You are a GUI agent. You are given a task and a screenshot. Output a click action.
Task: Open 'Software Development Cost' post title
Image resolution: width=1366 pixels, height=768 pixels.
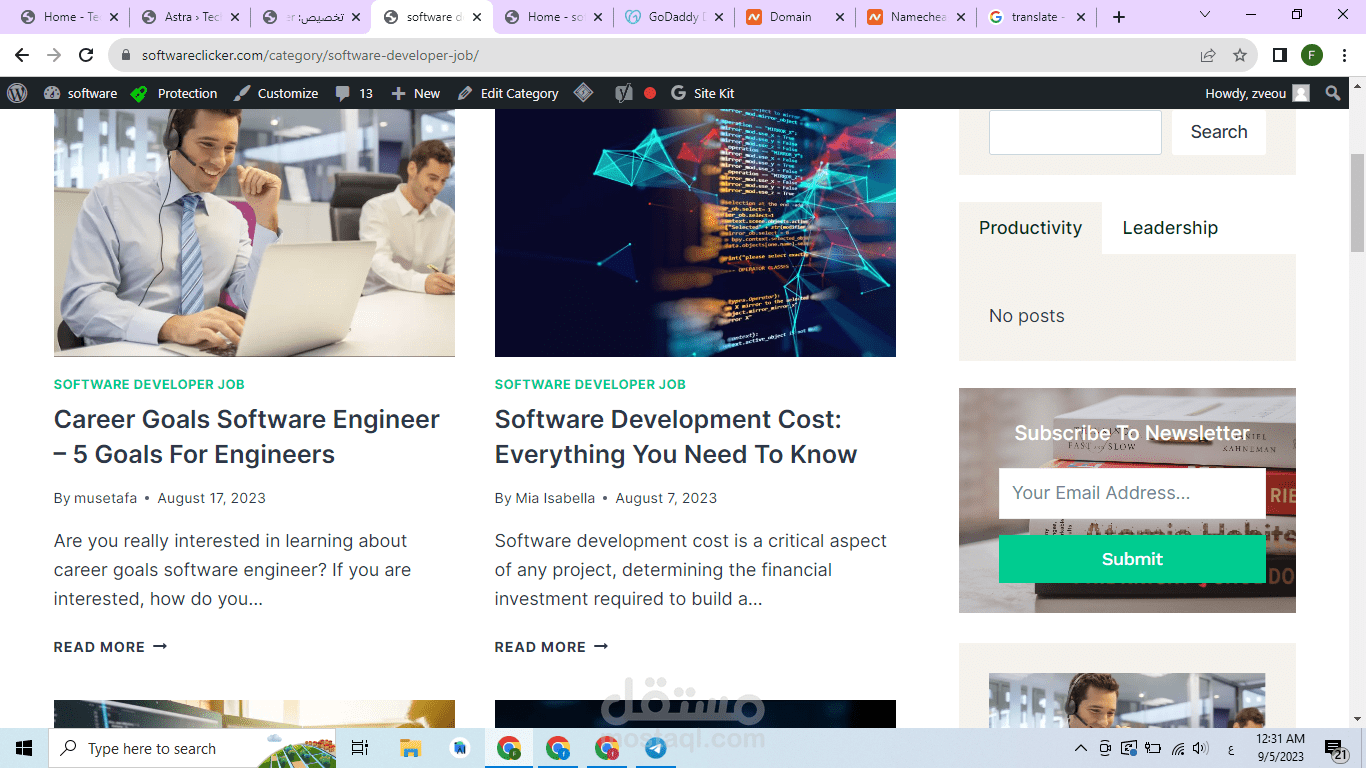tap(676, 437)
